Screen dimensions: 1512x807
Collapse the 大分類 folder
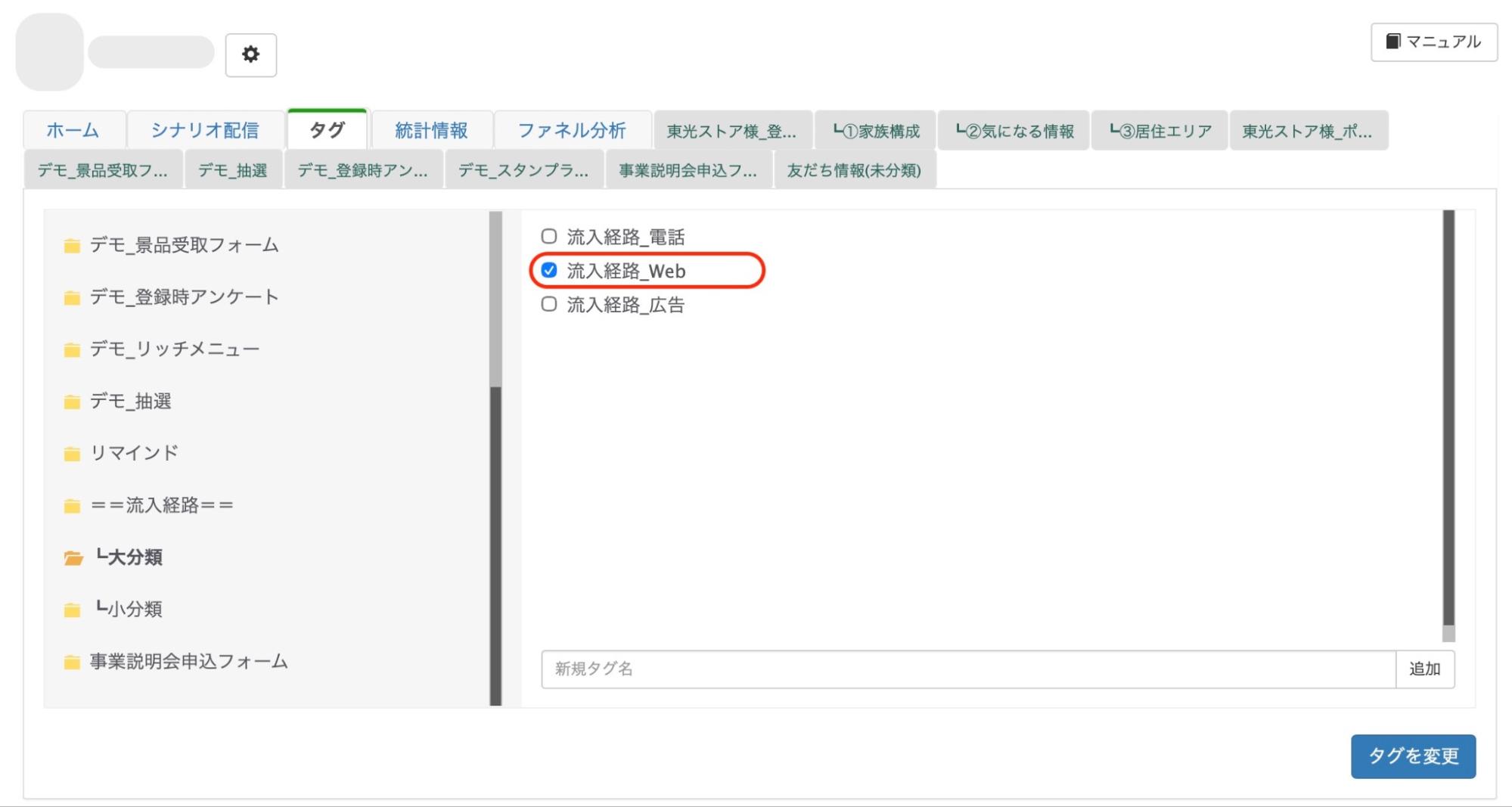pyautogui.click(x=132, y=557)
